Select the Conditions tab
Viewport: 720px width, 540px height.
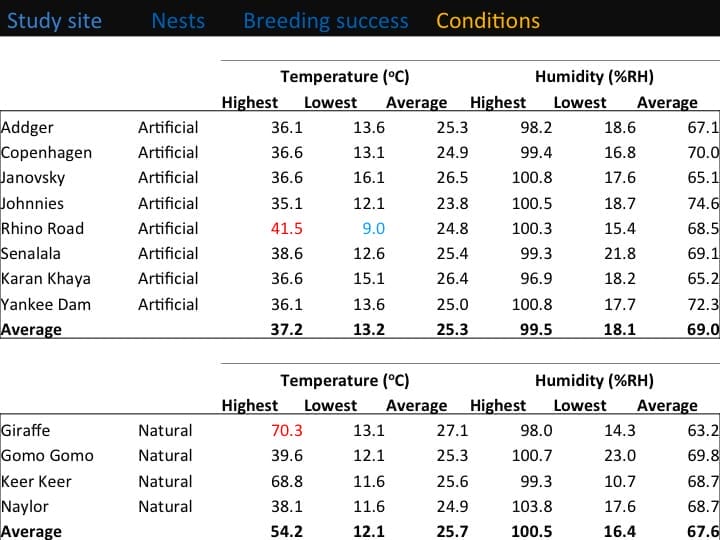click(x=488, y=21)
